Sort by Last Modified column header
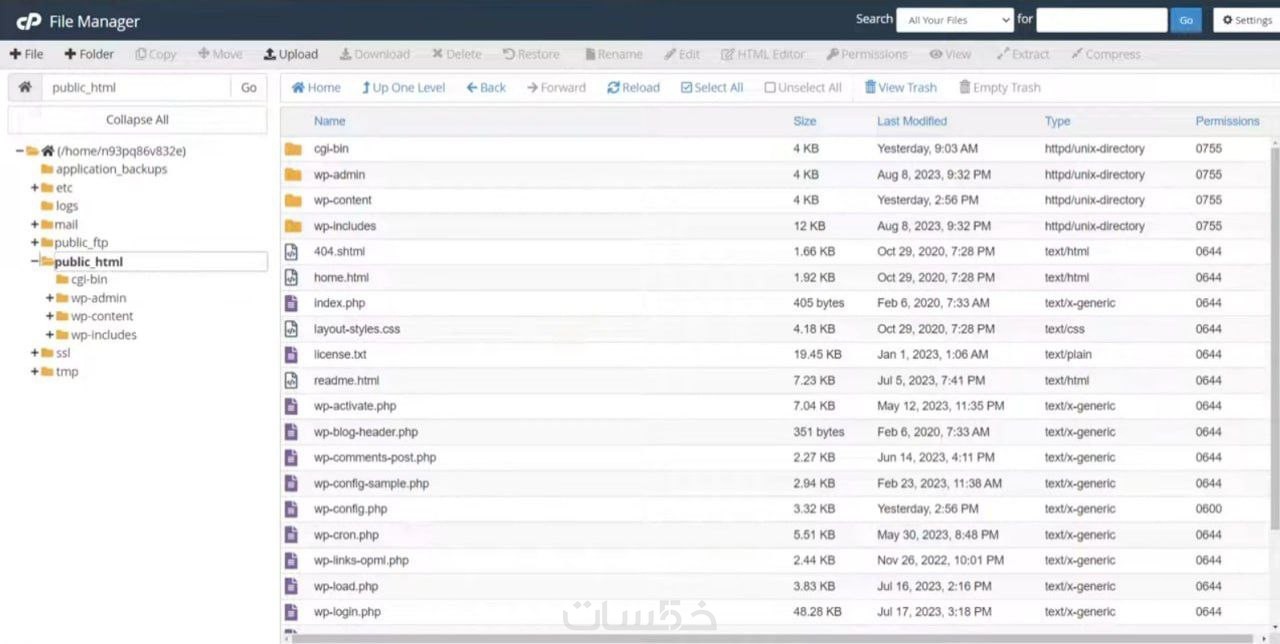Image resolution: width=1280 pixels, height=644 pixels. [912, 121]
